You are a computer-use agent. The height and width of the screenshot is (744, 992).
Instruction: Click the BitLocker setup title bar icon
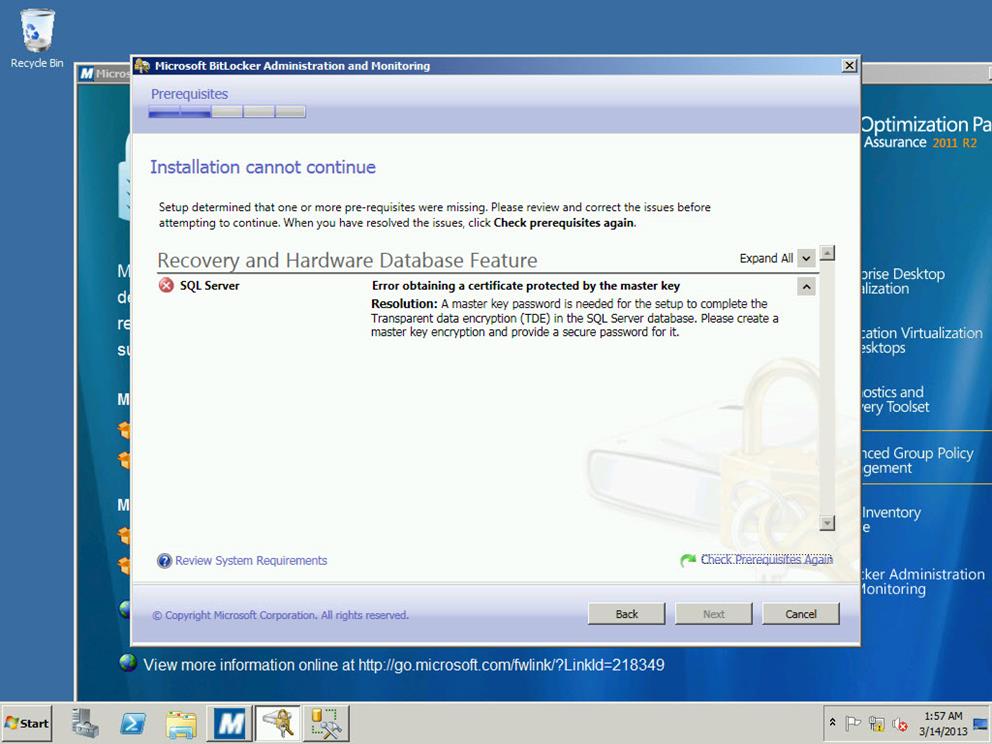coord(142,65)
